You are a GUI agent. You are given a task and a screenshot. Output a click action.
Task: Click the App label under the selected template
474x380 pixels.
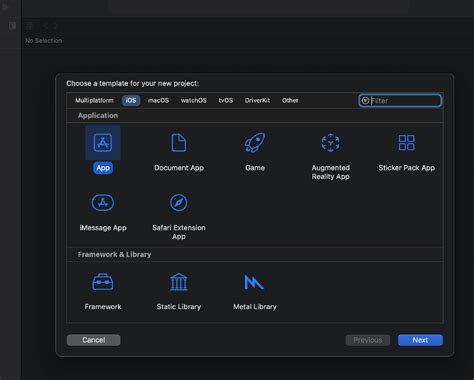(103, 168)
